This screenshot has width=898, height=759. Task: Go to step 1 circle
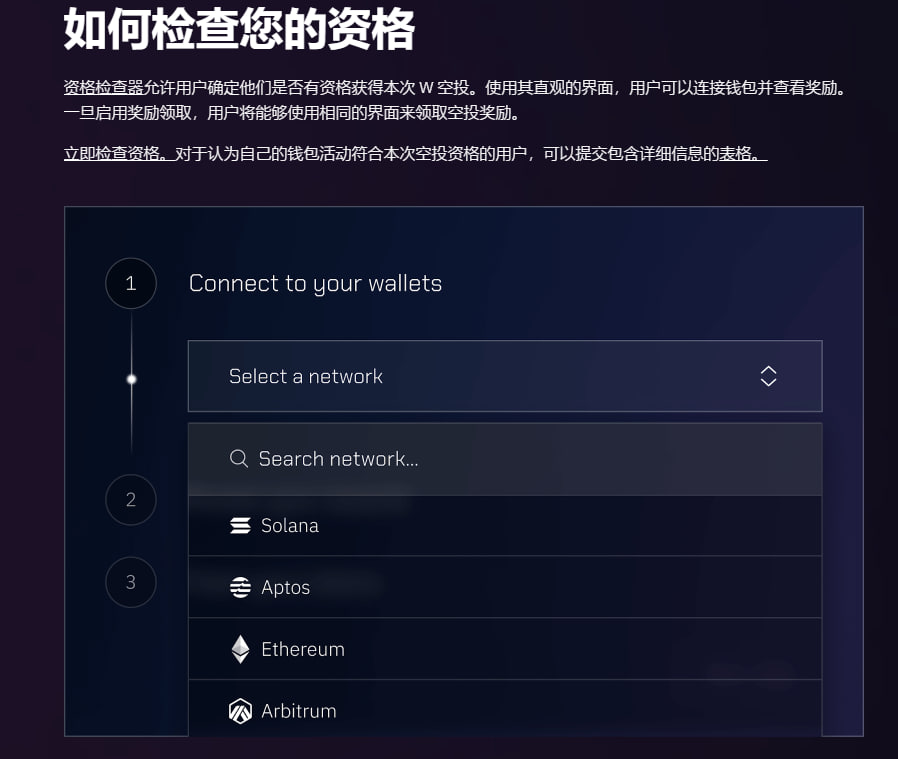[131, 284]
